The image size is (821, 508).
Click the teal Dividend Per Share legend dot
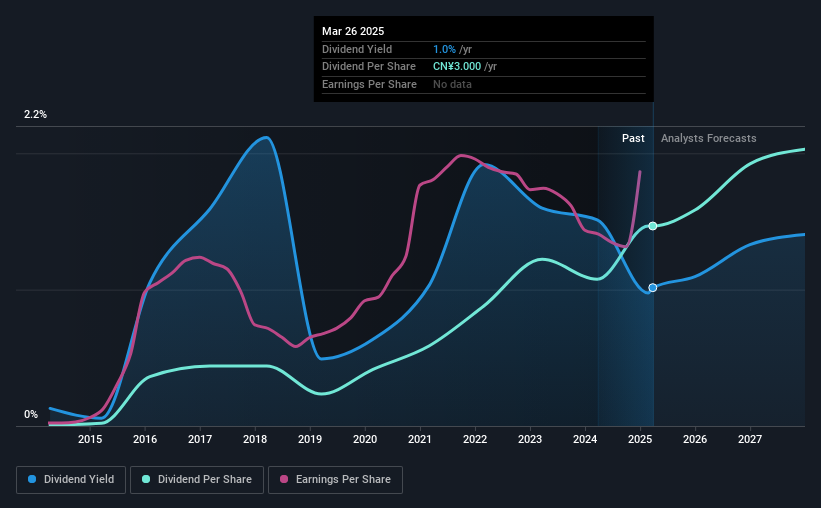tap(146, 479)
